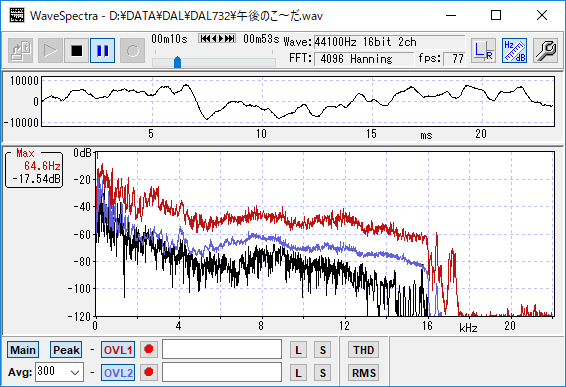This screenshot has height=387, width=566.
Task: Click the FFT field 4096 Hanning
Action: (364, 59)
